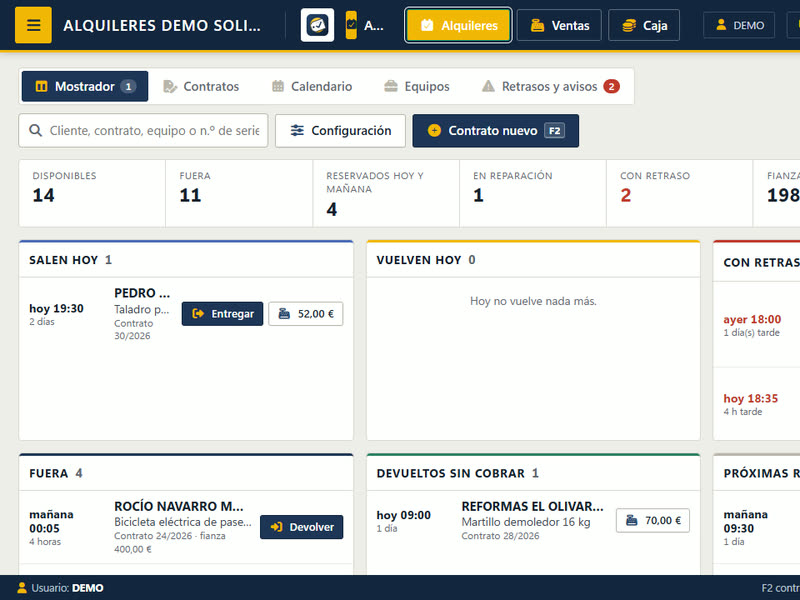The image size is (800, 600).
Task: Click the SALEN HOY panel header
Action: pos(186,260)
